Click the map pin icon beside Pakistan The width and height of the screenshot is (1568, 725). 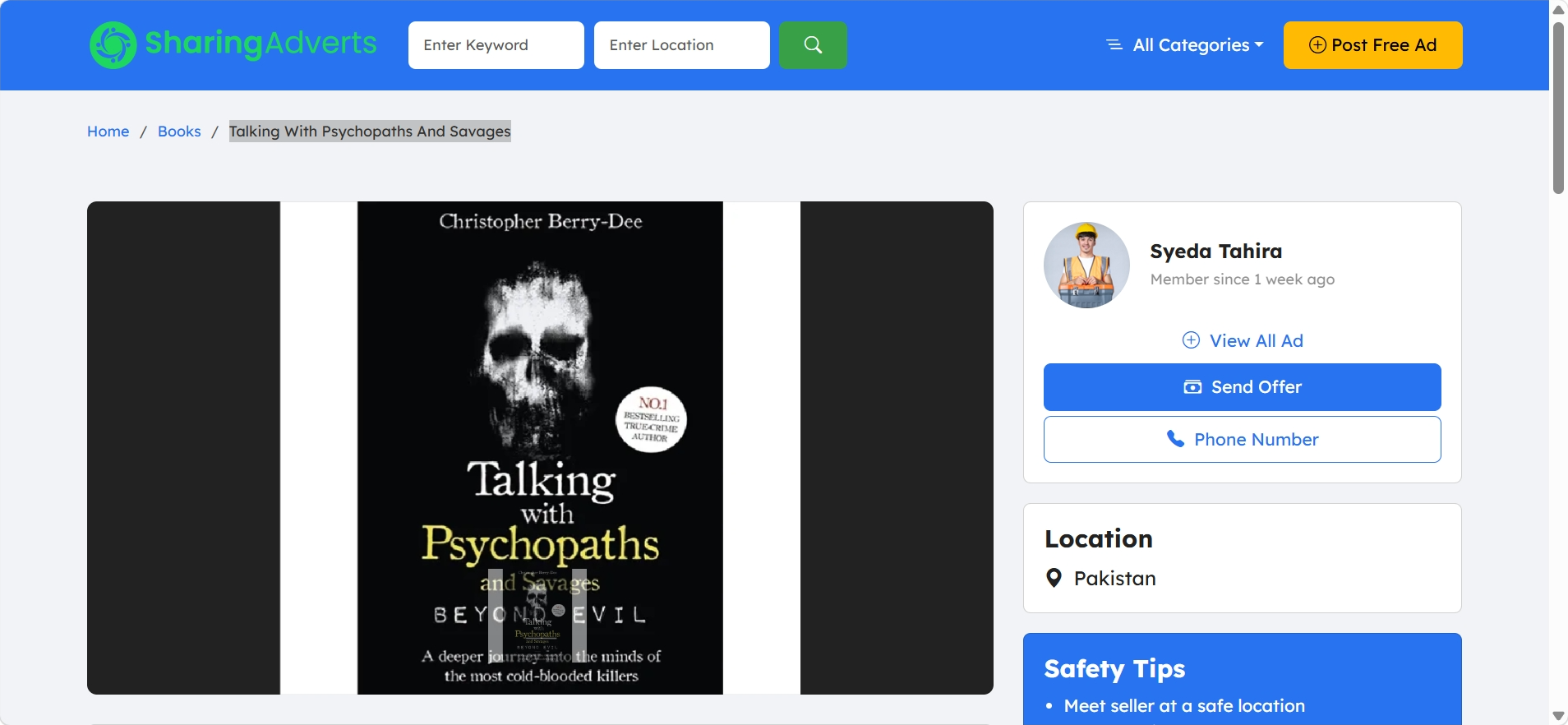pyautogui.click(x=1054, y=578)
